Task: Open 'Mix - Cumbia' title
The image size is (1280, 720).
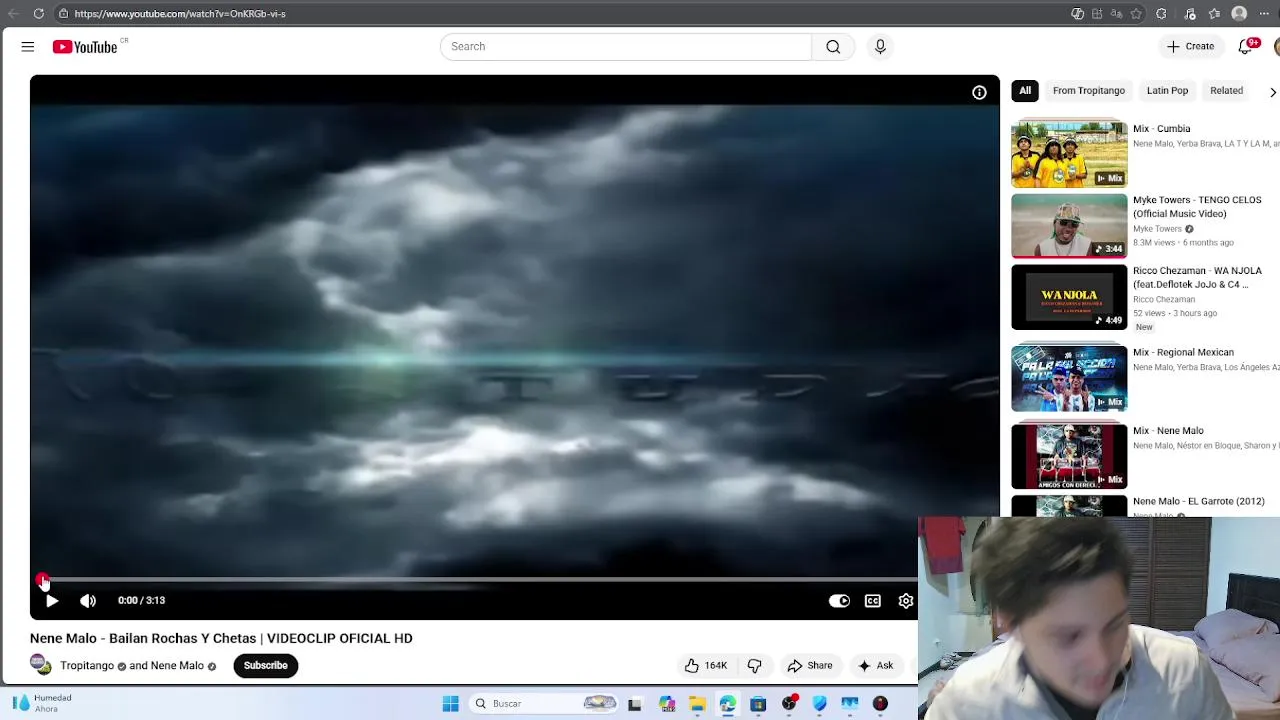Action: pyautogui.click(x=1162, y=128)
